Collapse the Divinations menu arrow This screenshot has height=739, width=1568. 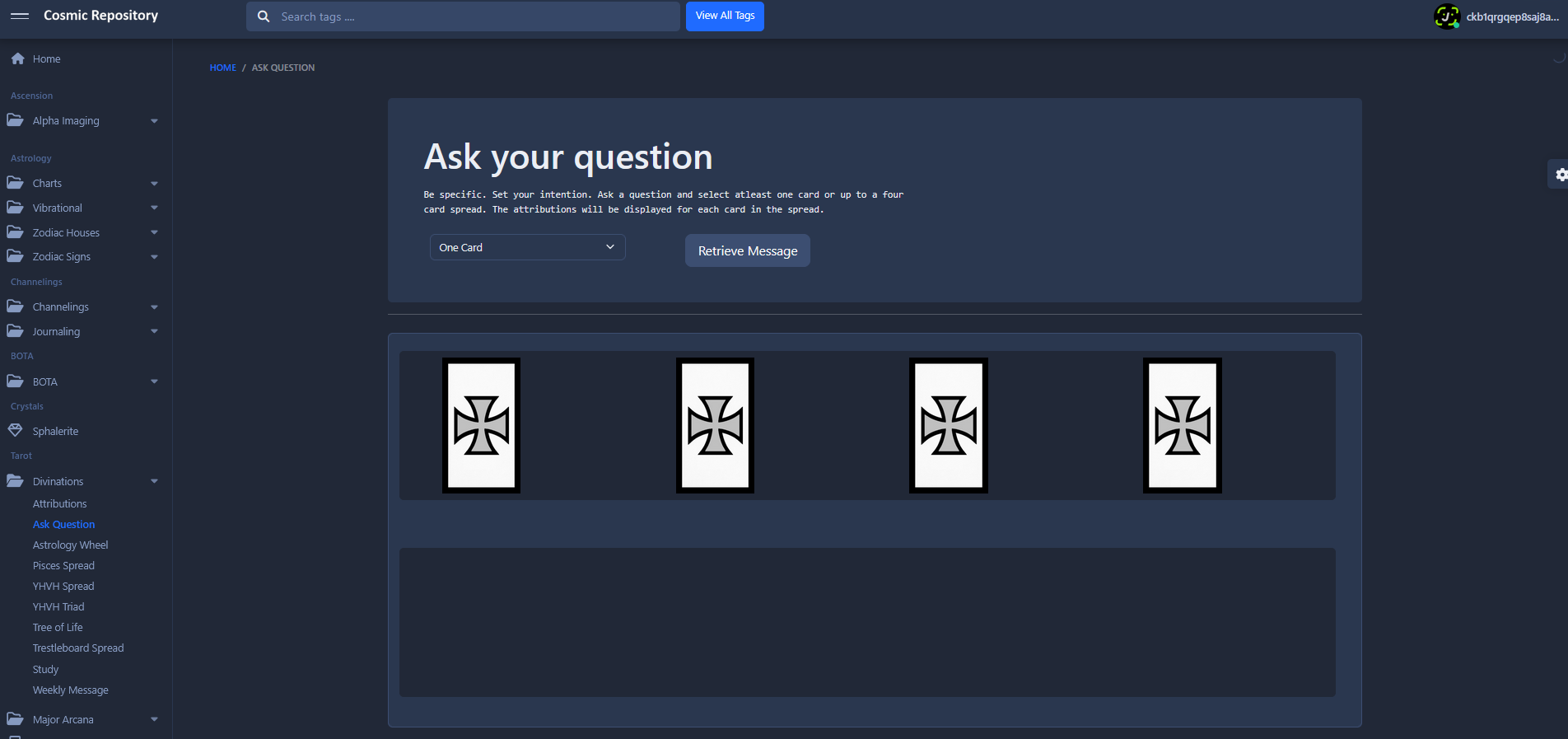tap(154, 481)
